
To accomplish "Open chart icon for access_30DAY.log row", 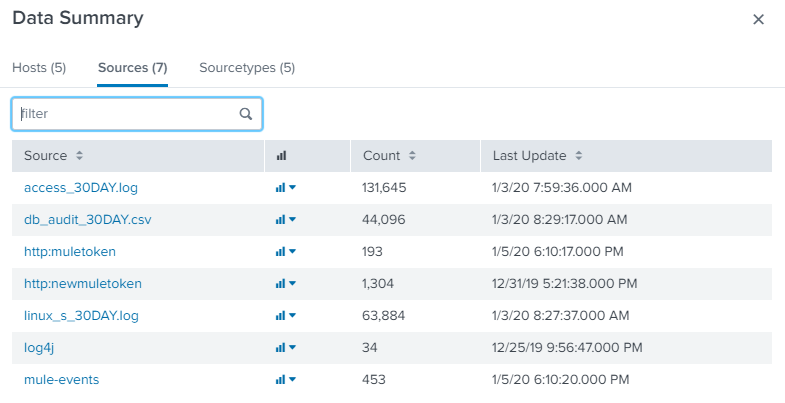I will point(286,188).
